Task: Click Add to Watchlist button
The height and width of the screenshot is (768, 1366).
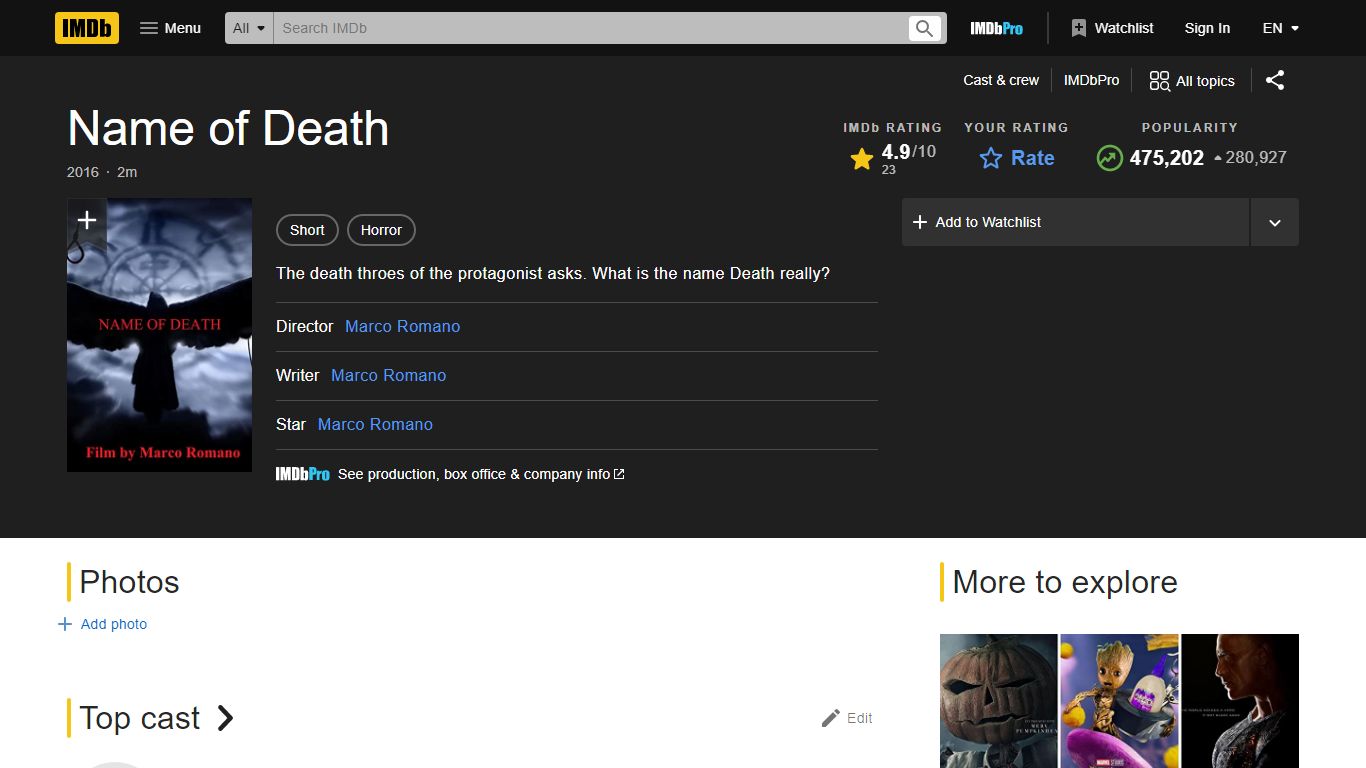Action: [1076, 222]
